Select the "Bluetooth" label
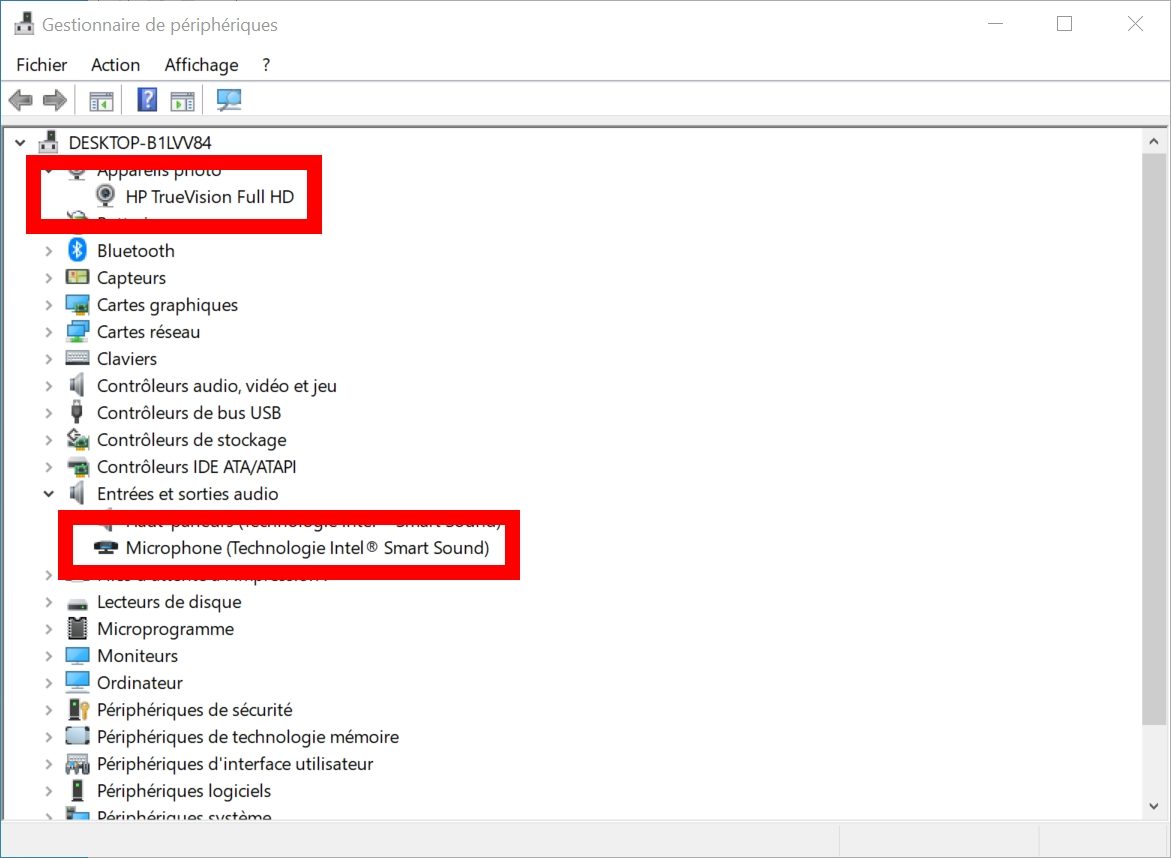Screen dimensions: 1171x858 coord(136,251)
